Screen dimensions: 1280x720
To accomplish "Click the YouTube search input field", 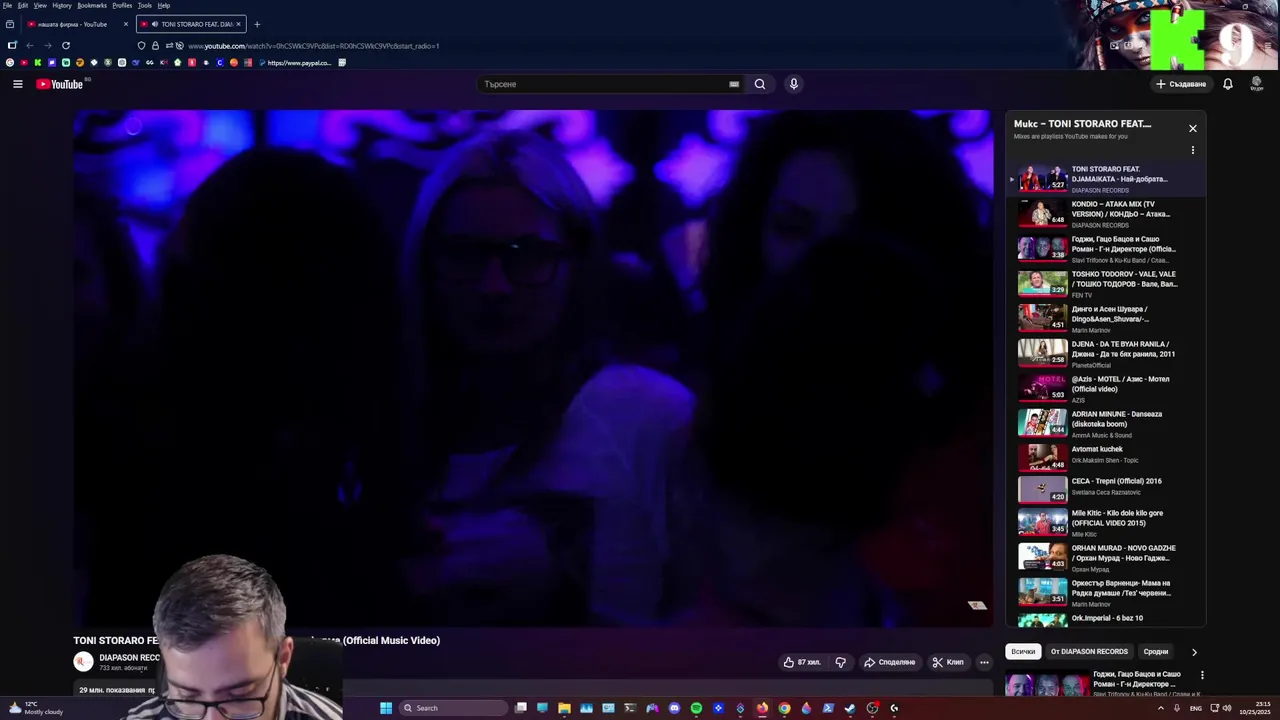I will tap(603, 84).
